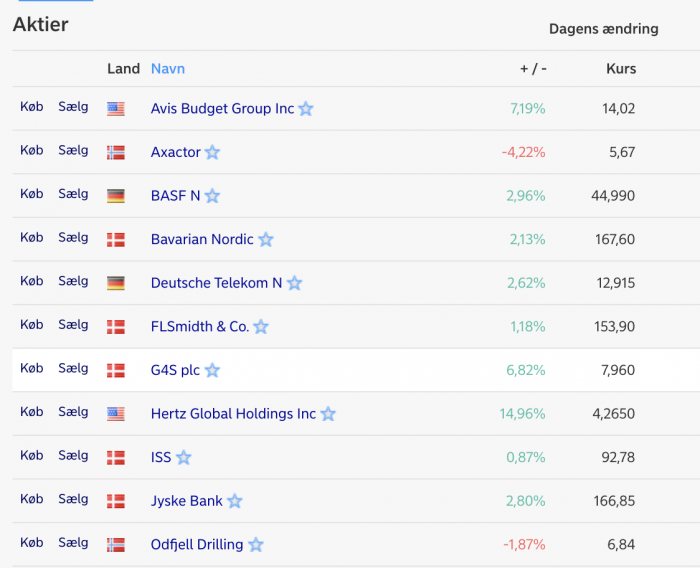
Task: Open Avis Budget Group Inc stock page
Action: click(222, 109)
